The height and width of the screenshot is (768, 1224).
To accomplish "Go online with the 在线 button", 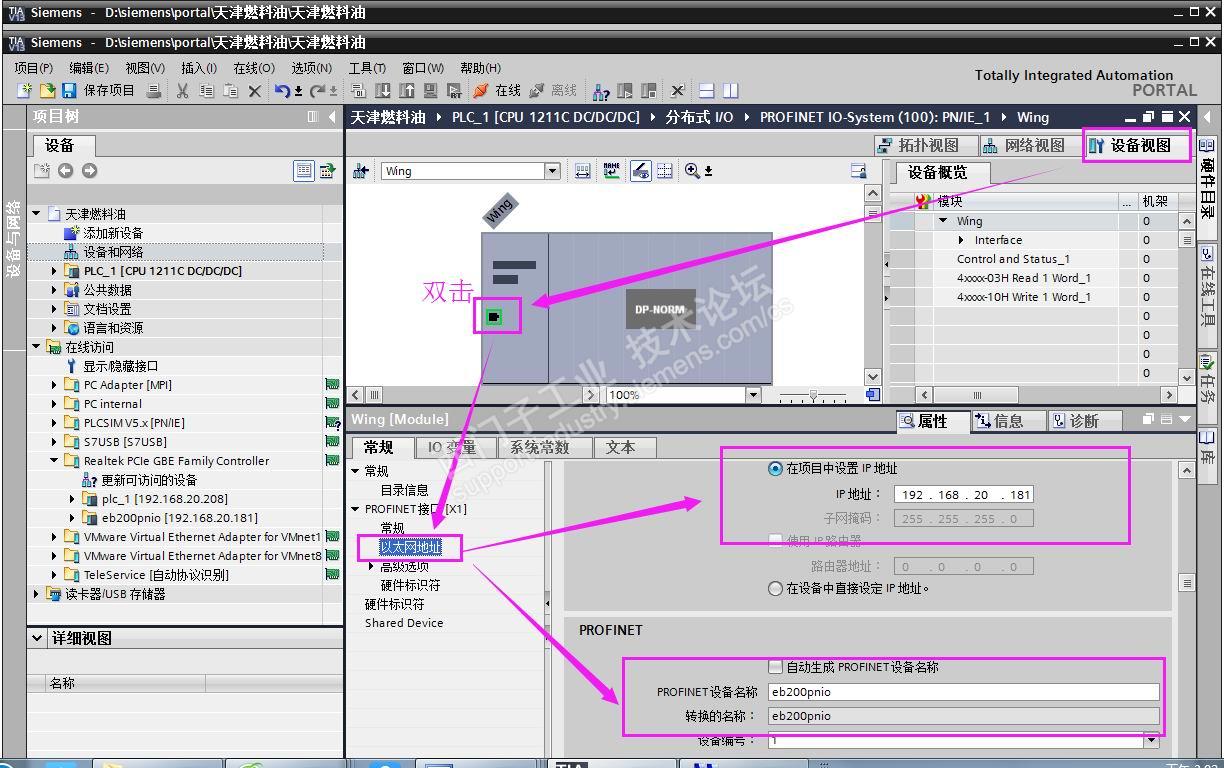I will 497,91.
